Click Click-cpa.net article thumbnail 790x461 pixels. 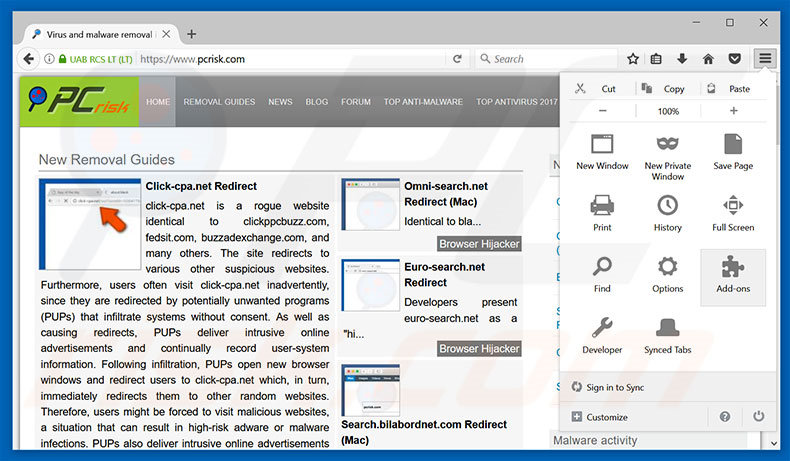click(x=90, y=224)
